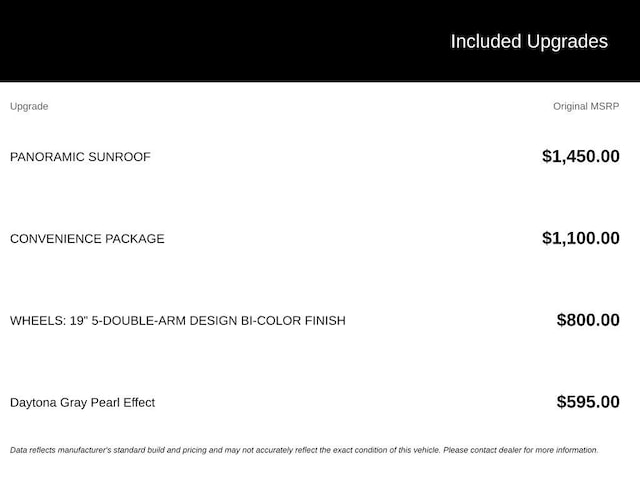Click the Included Upgrades heading

(x=529, y=42)
